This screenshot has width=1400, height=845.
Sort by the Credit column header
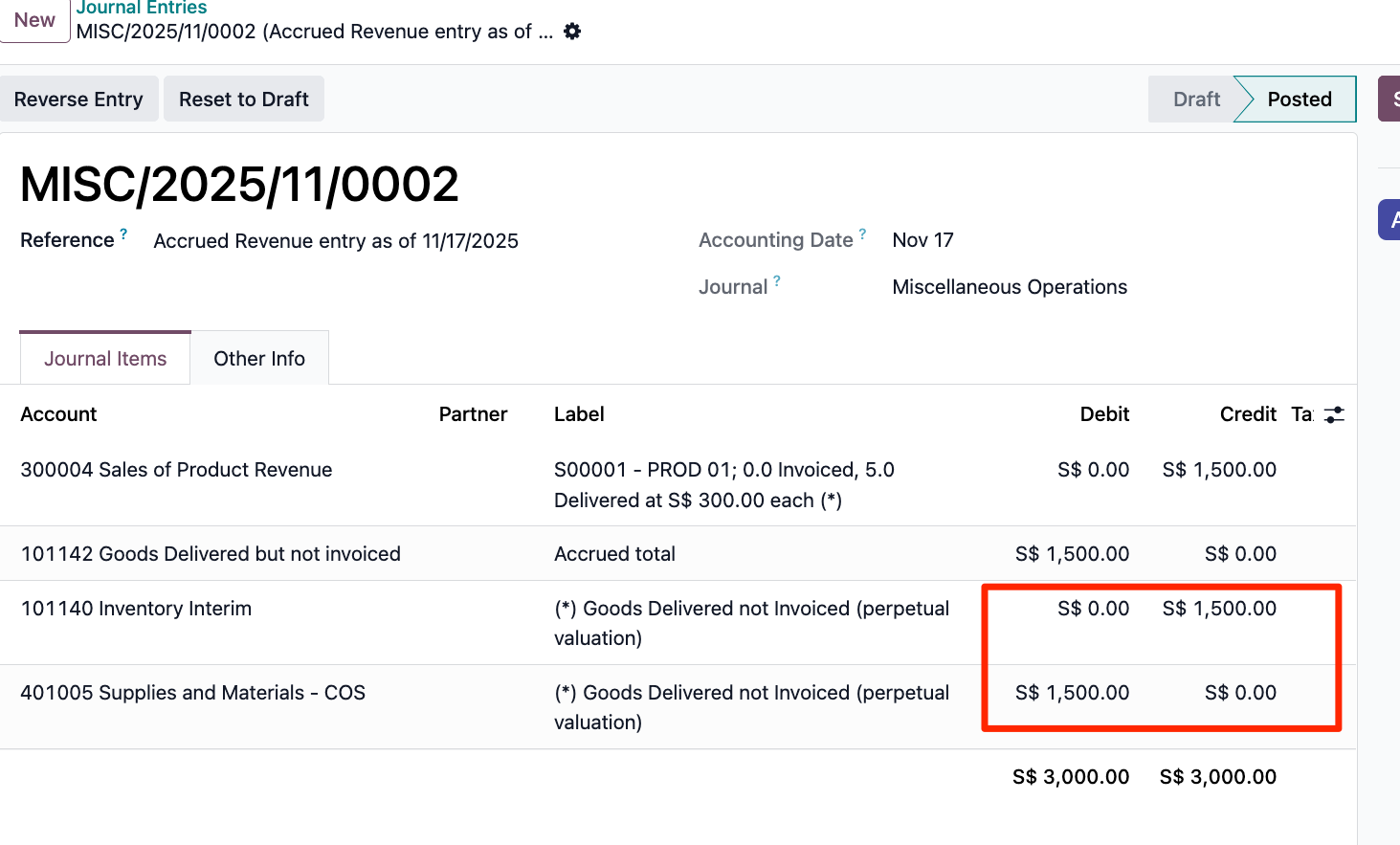click(x=1248, y=414)
